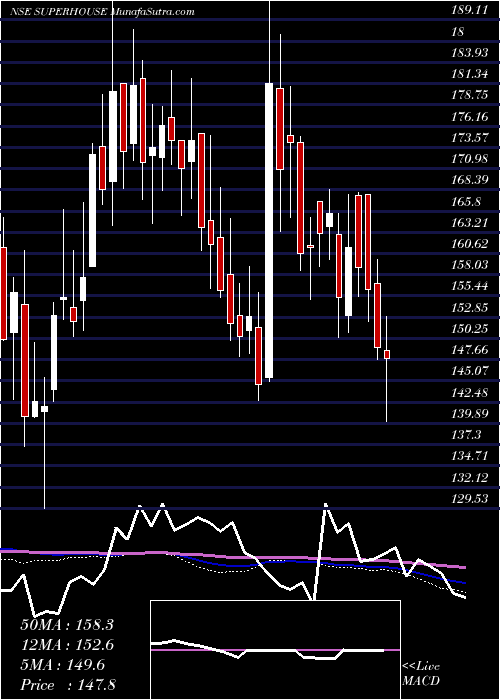Select price level 158.03 on the axis

pyautogui.click(x=469, y=265)
